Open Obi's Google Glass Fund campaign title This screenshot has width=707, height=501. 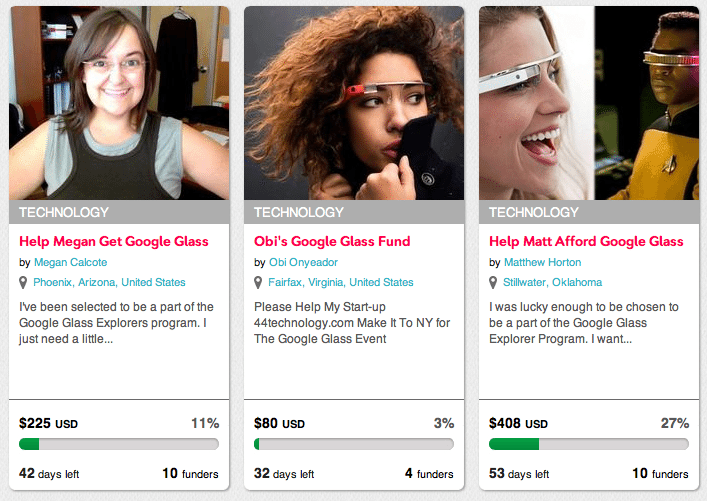(x=332, y=241)
